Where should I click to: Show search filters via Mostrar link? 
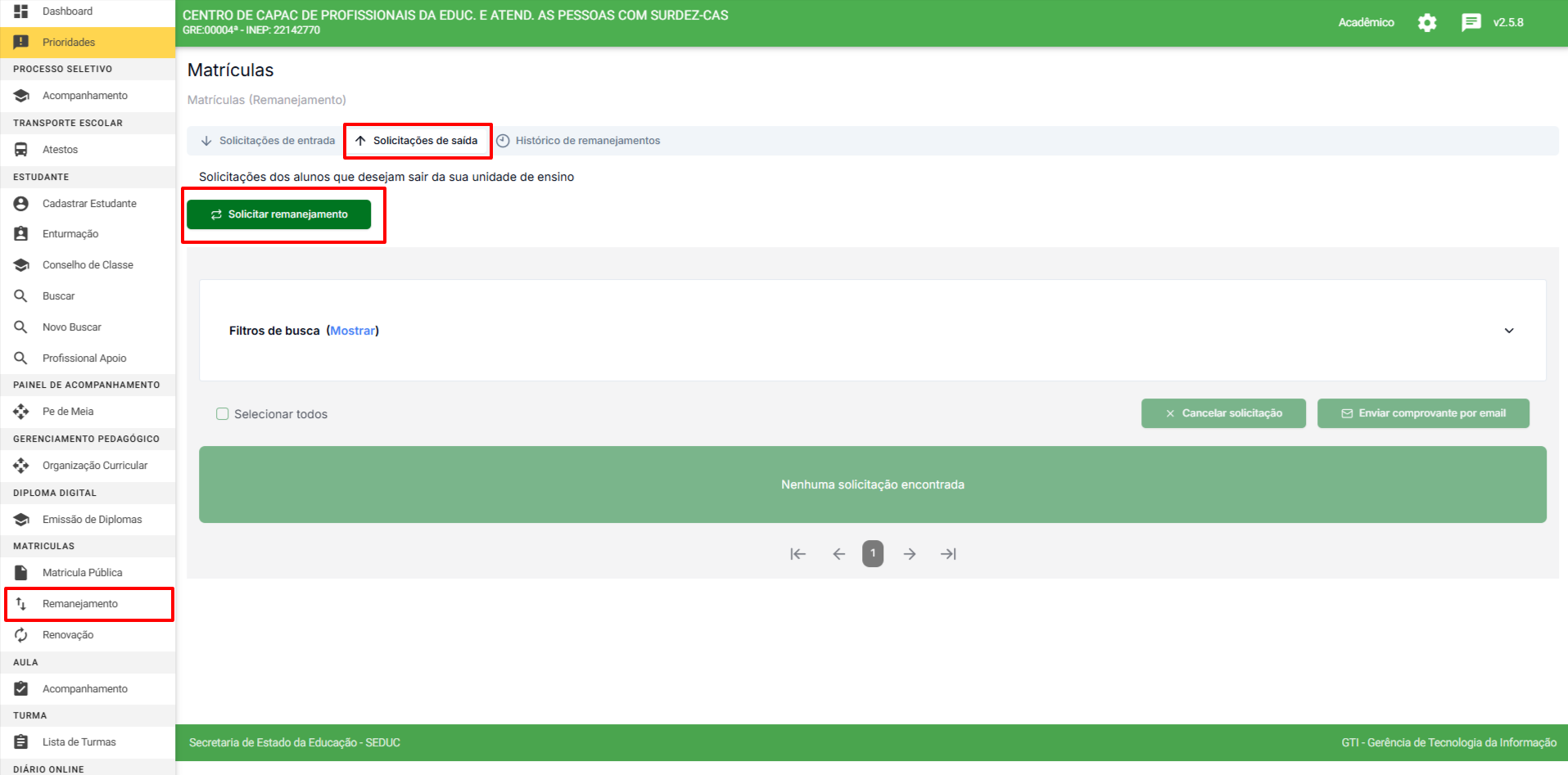click(x=353, y=331)
